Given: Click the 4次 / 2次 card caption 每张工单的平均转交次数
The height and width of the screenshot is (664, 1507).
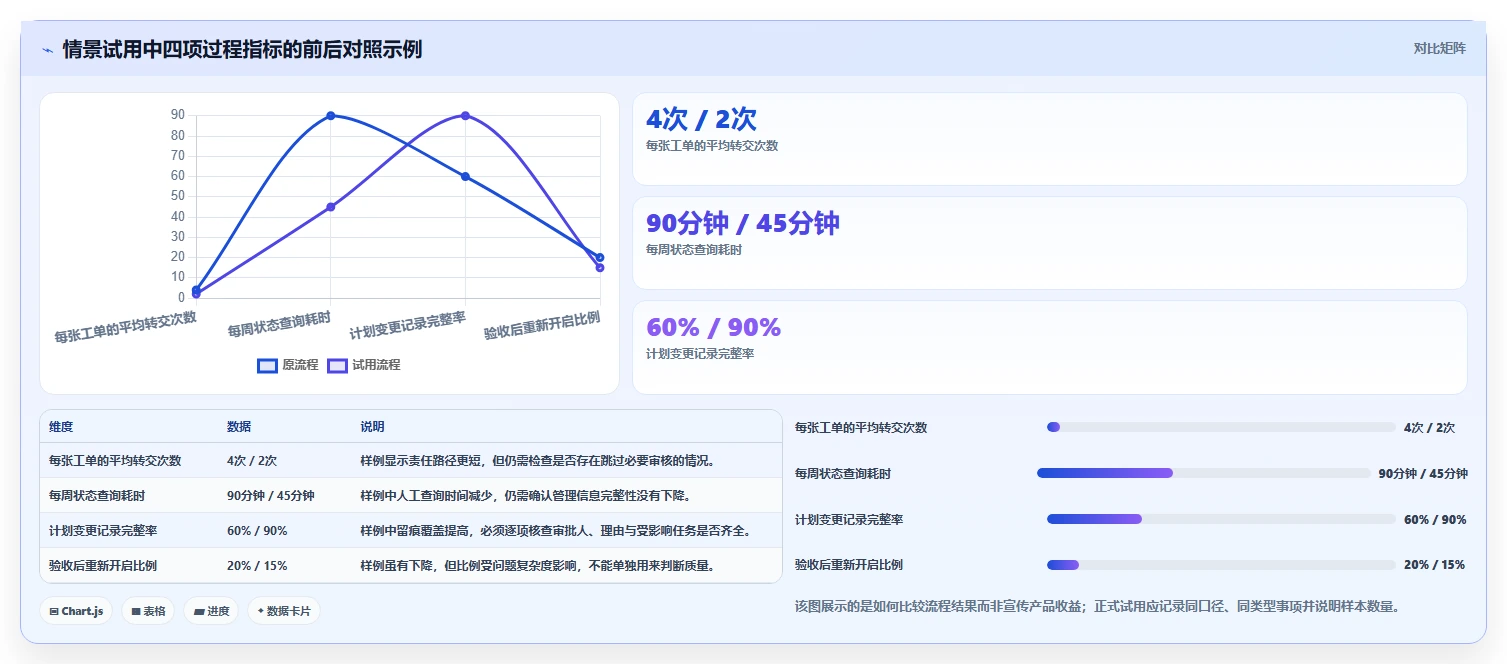Looking at the screenshot, I should [x=712, y=146].
